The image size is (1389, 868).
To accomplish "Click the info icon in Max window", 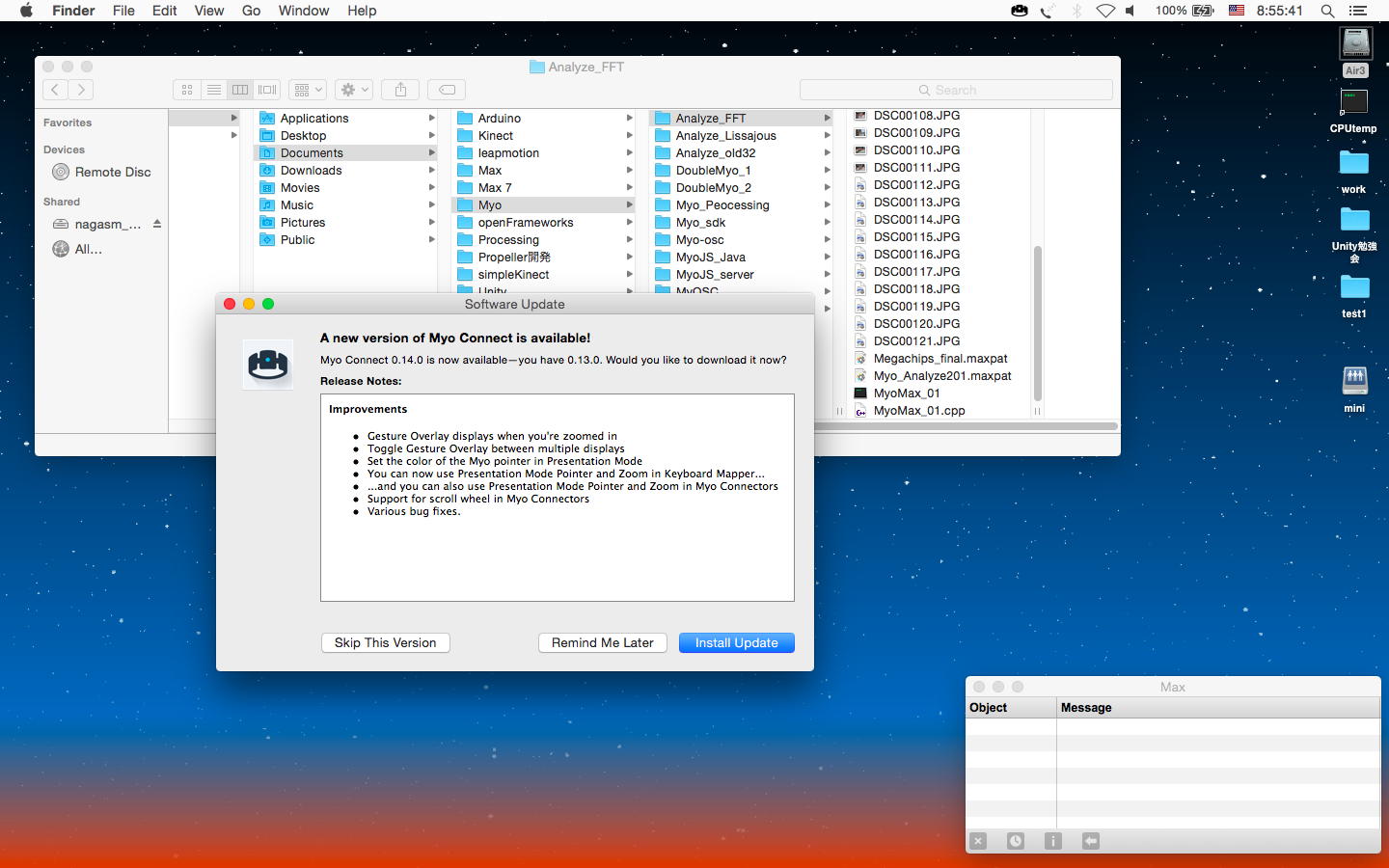I will [x=1053, y=841].
